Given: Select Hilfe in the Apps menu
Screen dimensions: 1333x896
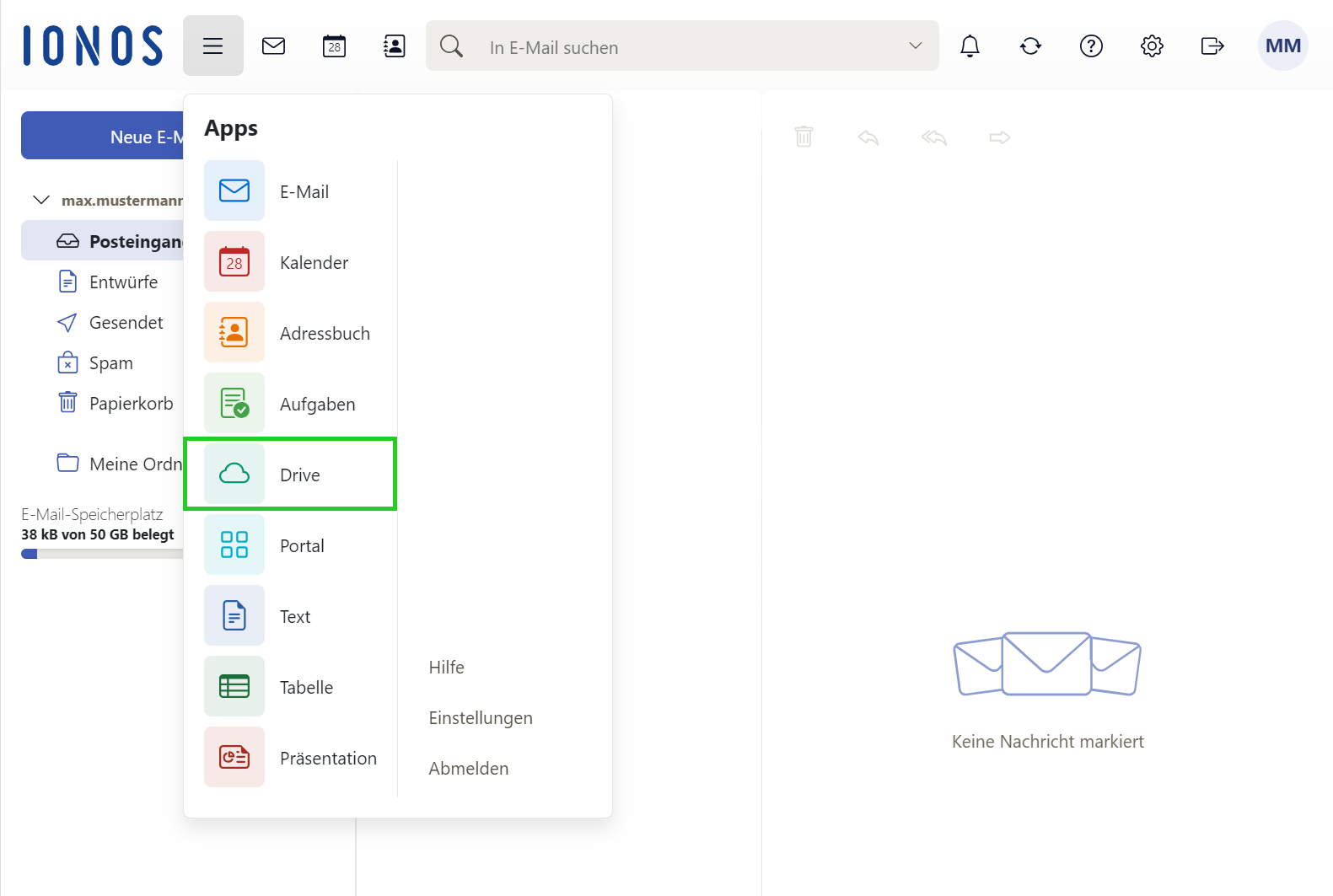Looking at the screenshot, I should click(x=447, y=668).
